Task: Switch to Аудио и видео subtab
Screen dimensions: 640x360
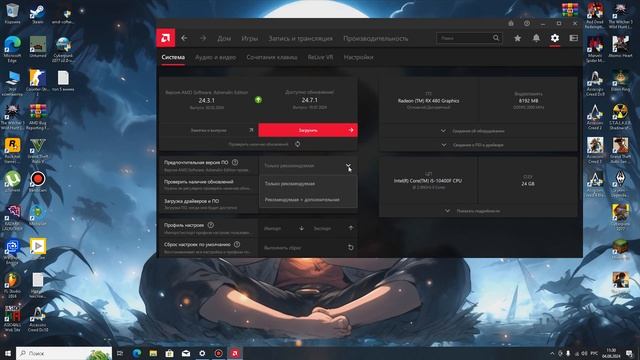Action: click(216, 57)
